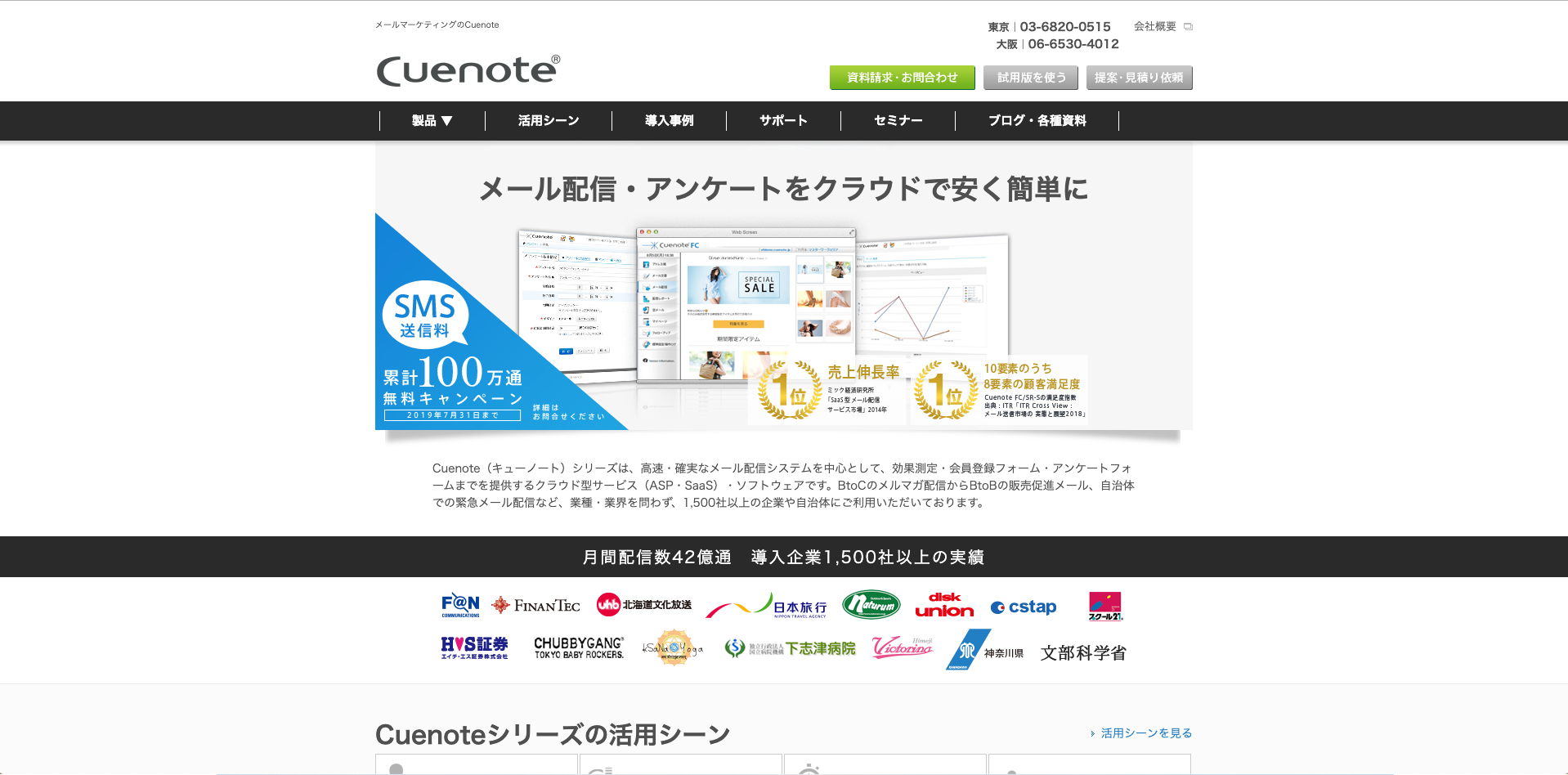This screenshot has height=775, width=1568.
Task: Click the 試用版を使う button
Action: (1030, 77)
